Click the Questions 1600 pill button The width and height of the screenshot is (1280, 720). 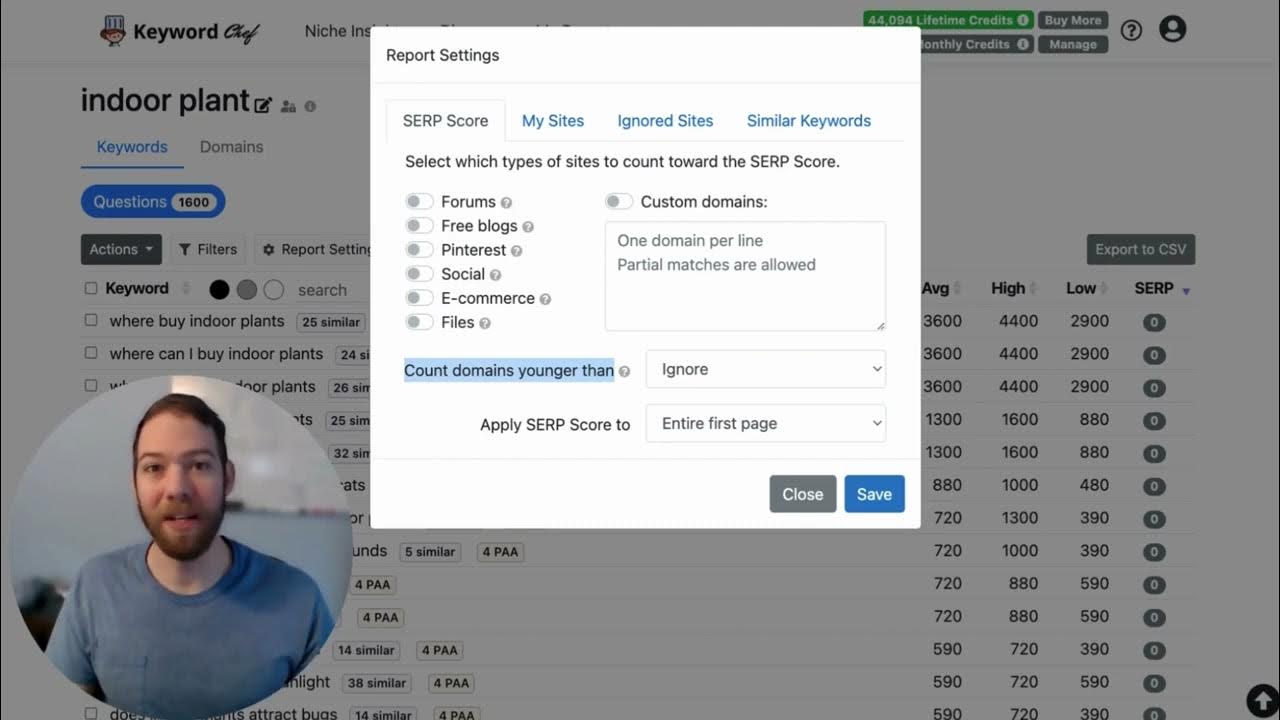153,202
